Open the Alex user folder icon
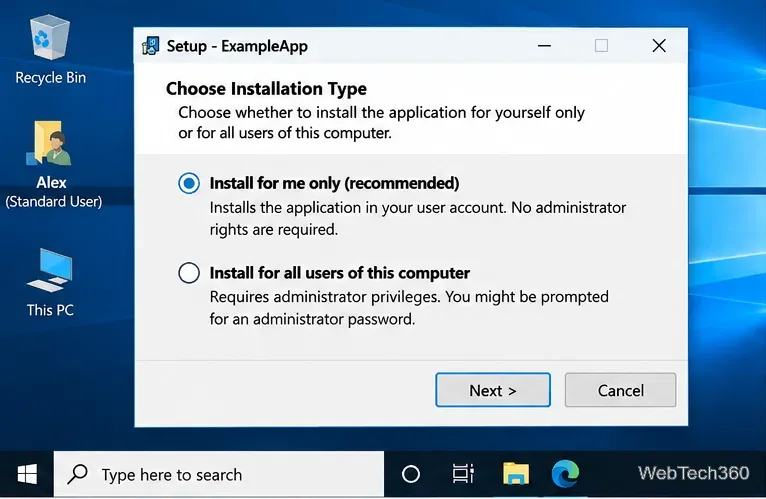 coord(50,143)
